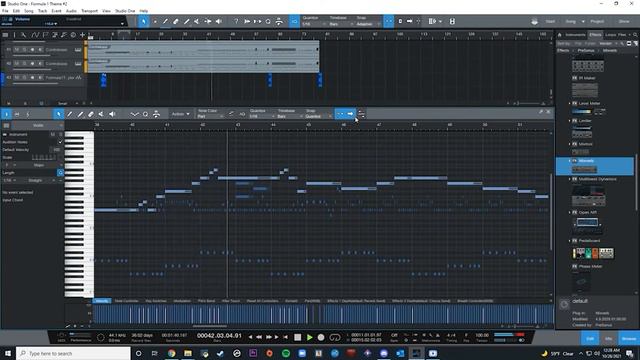Select the Arrow tool in the top toolbar
The width and height of the screenshot is (640, 360).
coord(143,21)
